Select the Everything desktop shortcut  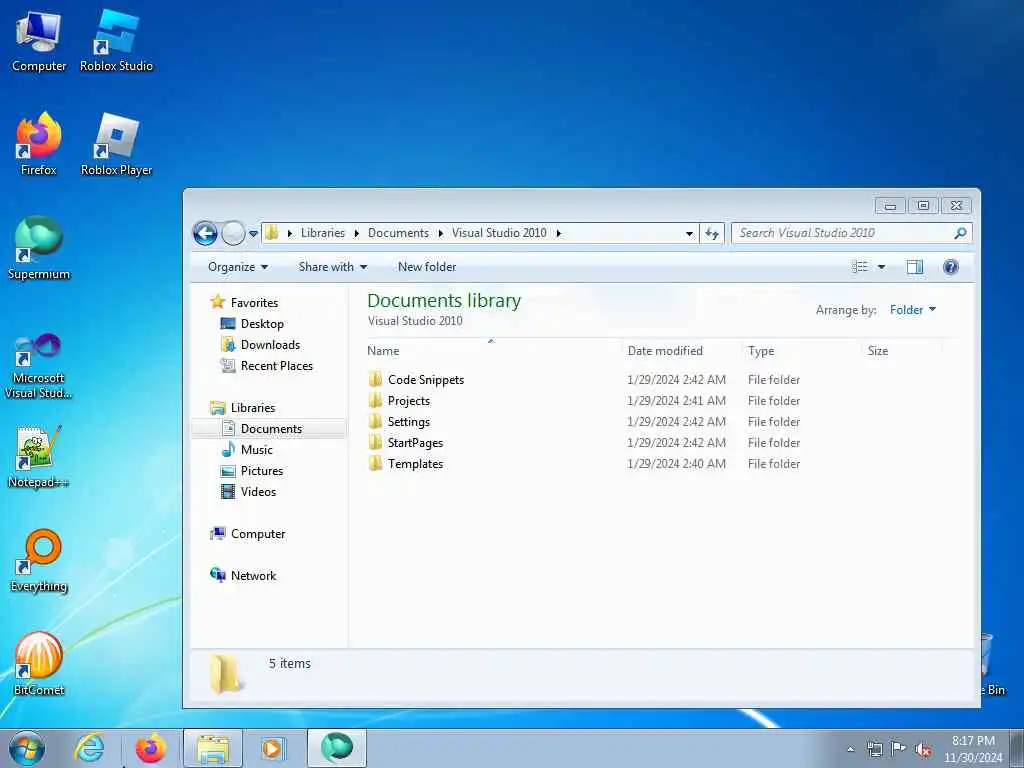pyautogui.click(x=39, y=561)
